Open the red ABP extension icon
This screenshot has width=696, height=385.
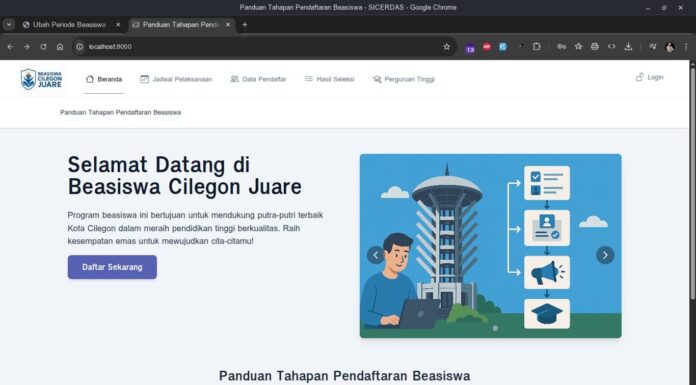[487, 47]
